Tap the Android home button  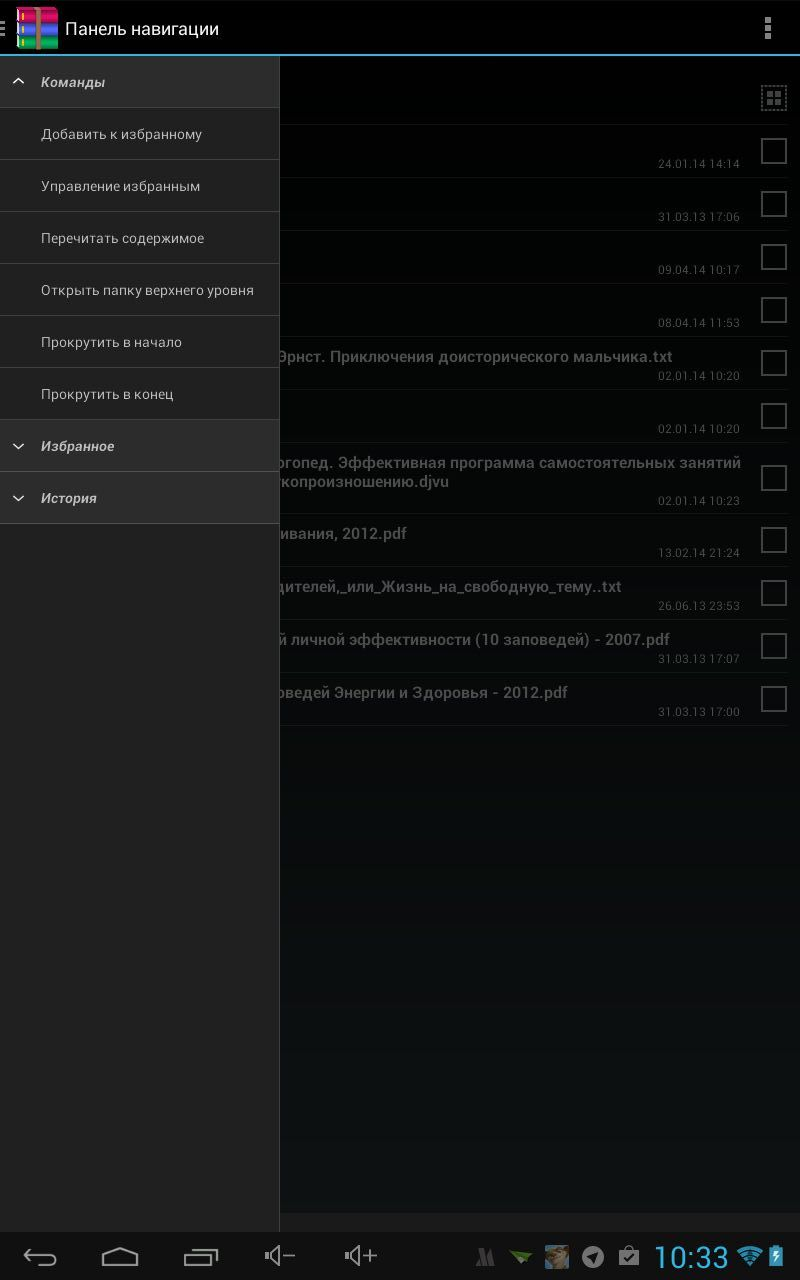click(120, 1257)
